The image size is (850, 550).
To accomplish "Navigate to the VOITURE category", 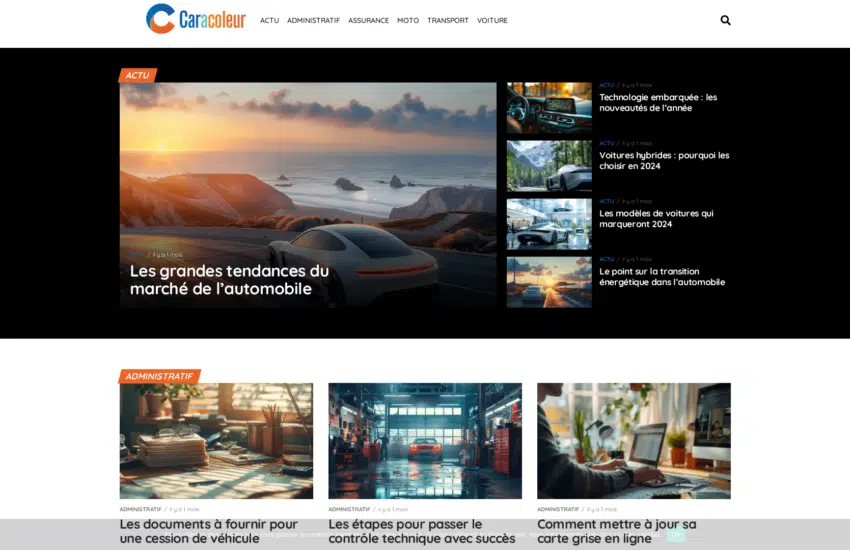I will point(492,21).
